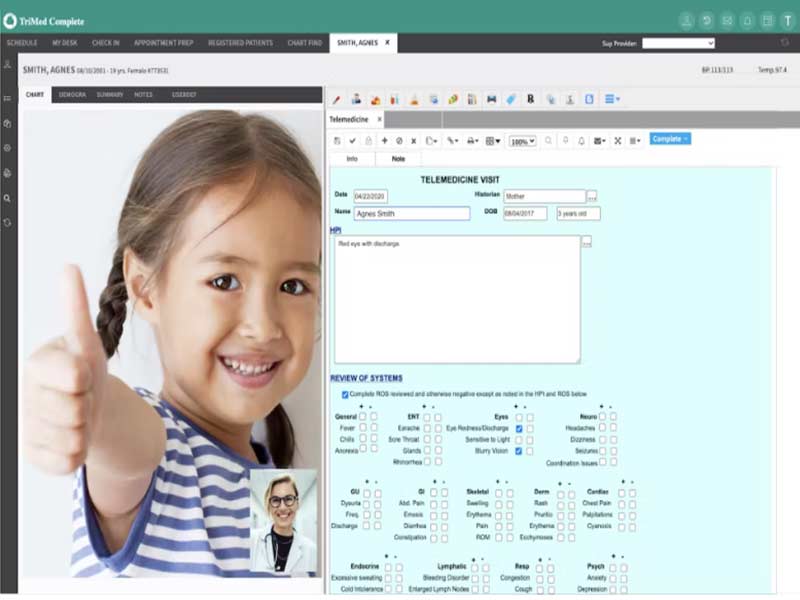Viewport: 800px width, 600px height.
Task: Check Chest Pain positive checkbox
Action: click(621, 504)
